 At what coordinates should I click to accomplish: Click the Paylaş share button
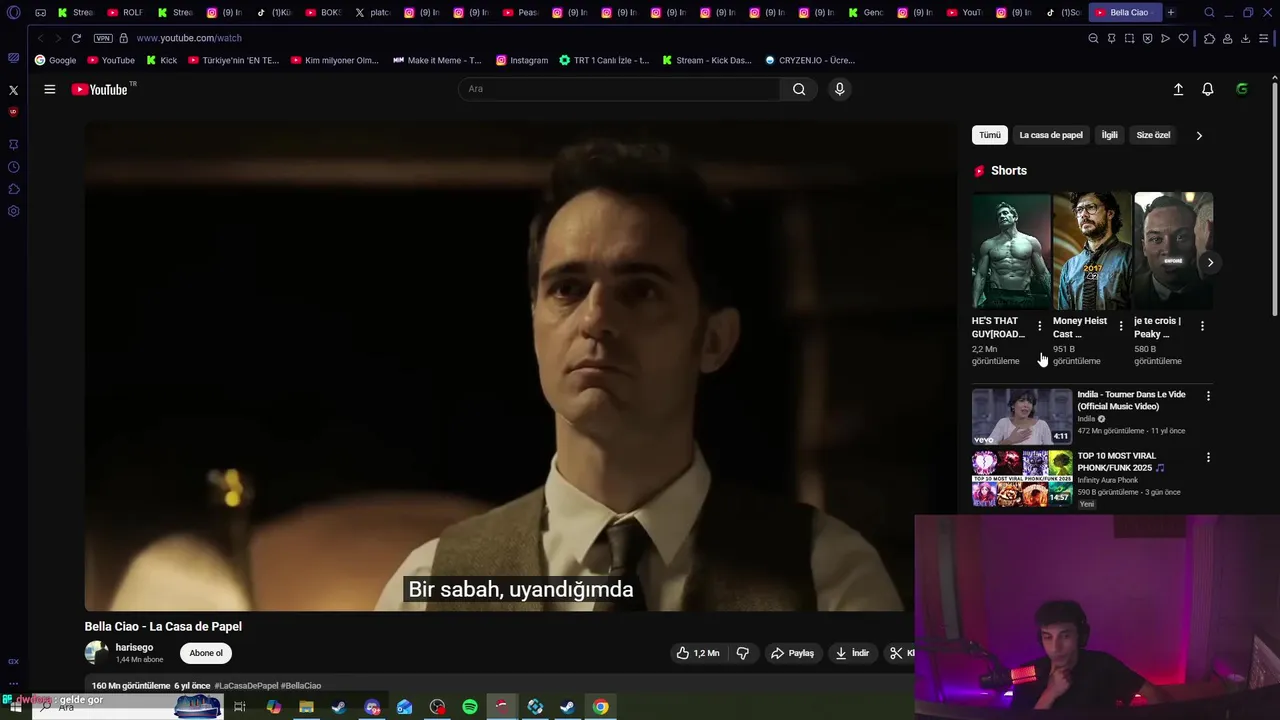point(792,653)
